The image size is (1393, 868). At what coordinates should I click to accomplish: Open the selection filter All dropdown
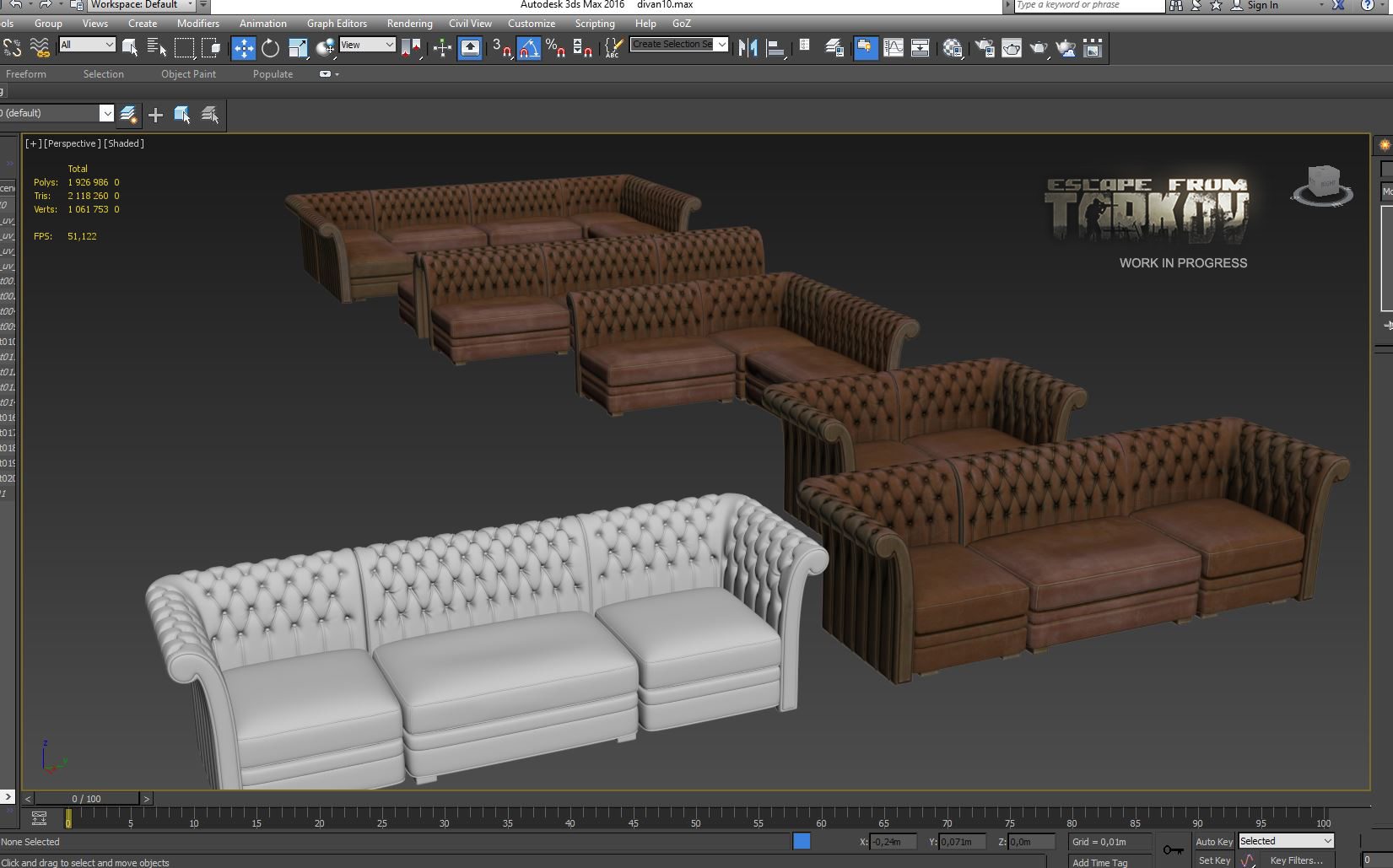tap(86, 45)
